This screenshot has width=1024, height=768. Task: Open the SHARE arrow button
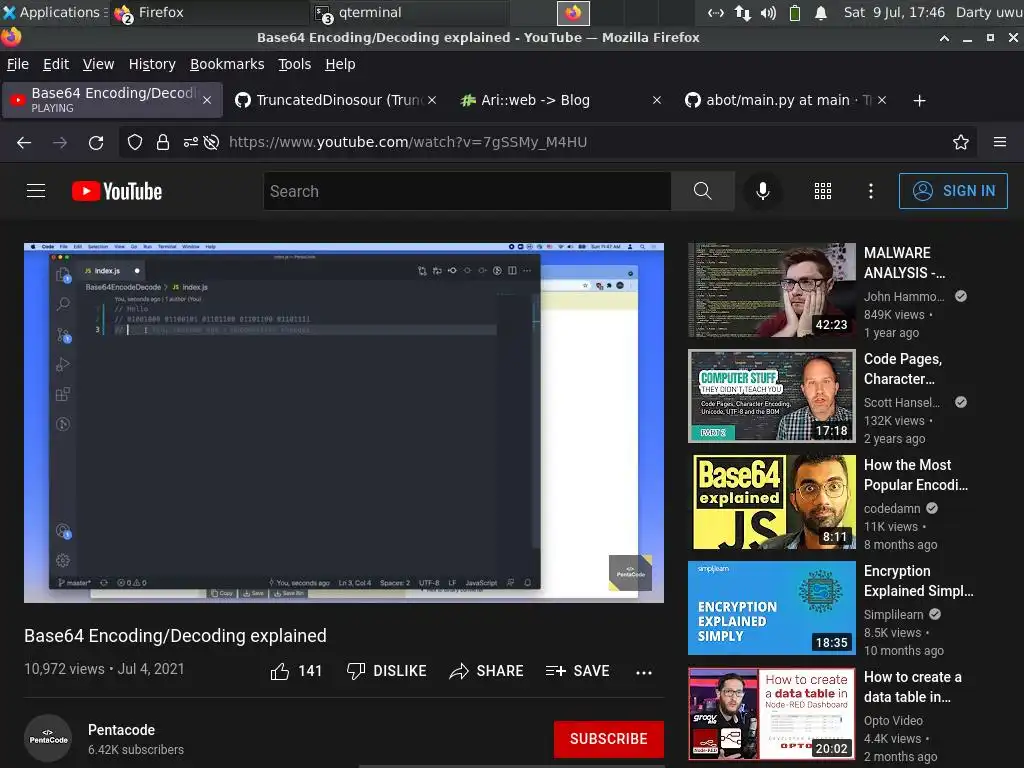[x=487, y=671]
